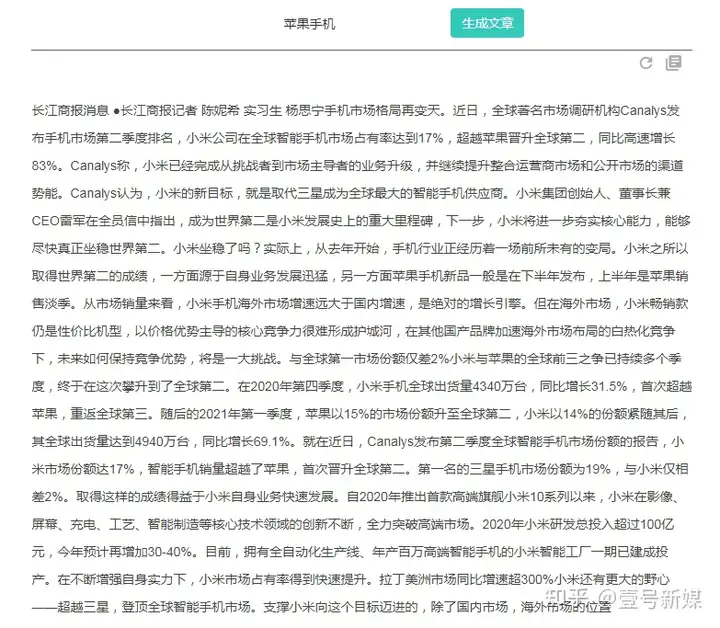The height and width of the screenshot is (628, 720).
Task: Click the text 今年预计再增加30-40%
Action: 124,551
